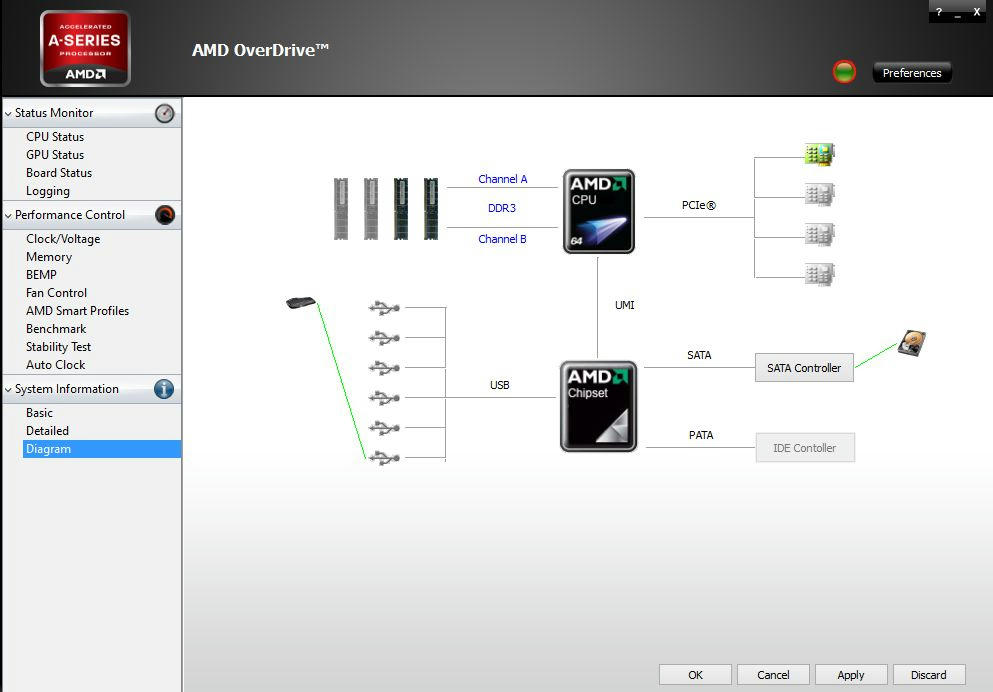Click the bottommost greyed-out PCIe slot icon
Screen dimensions: 993x692
(x=819, y=275)
